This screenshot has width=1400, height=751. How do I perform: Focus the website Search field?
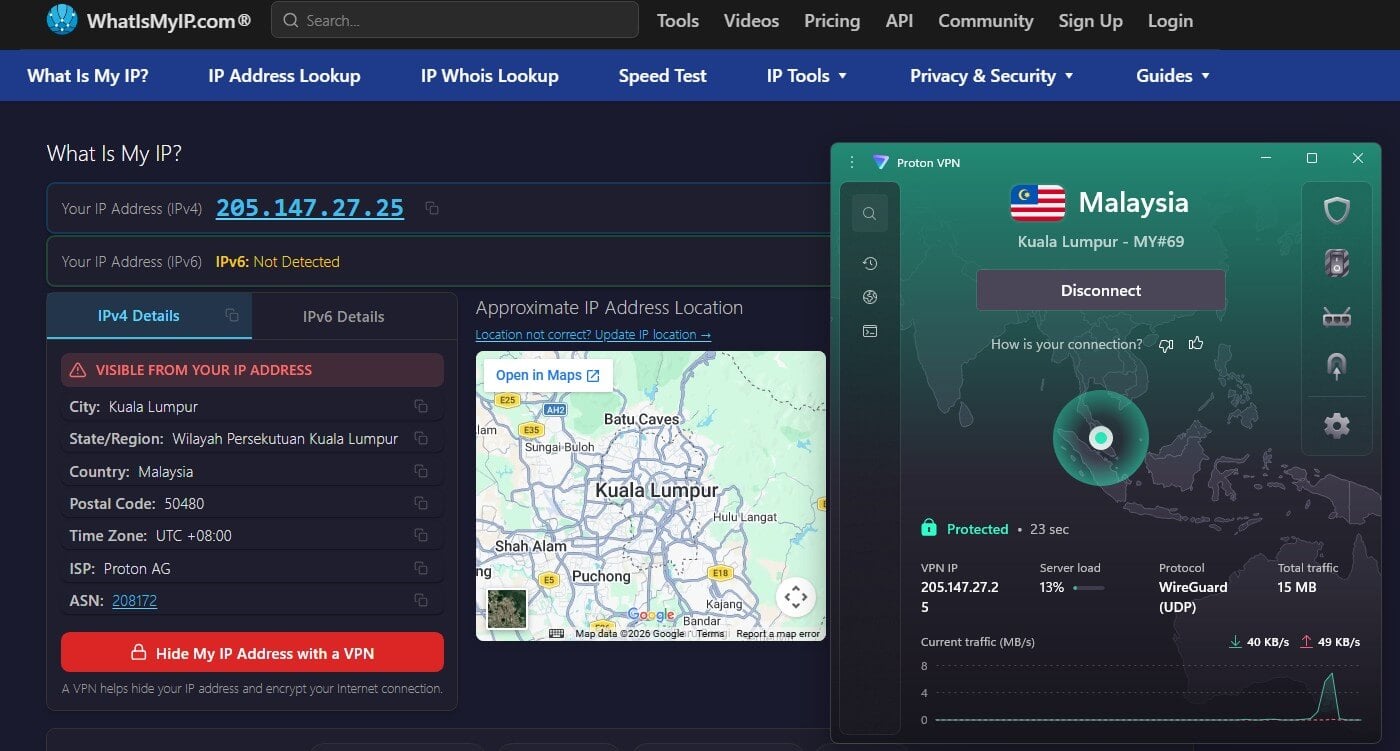(x=455, y=20)
